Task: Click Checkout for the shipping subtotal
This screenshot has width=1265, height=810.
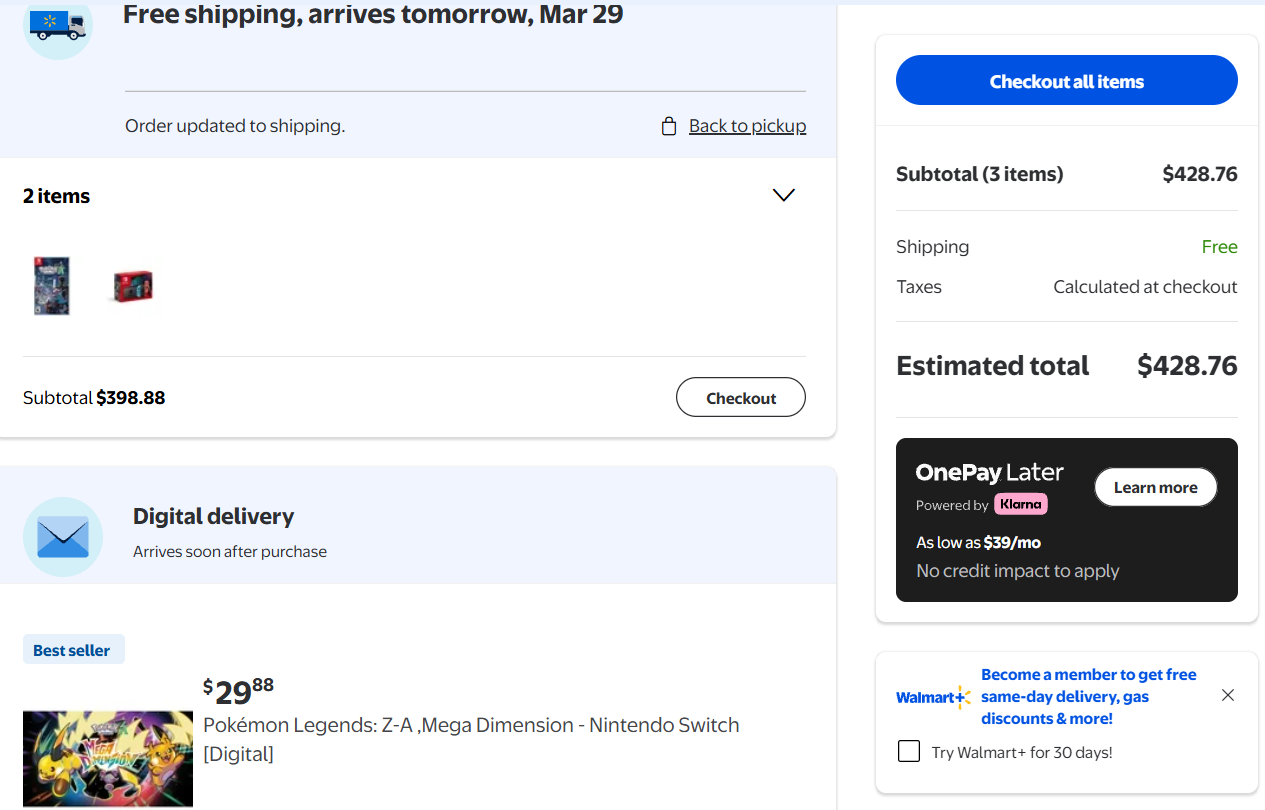Action: 740,397
